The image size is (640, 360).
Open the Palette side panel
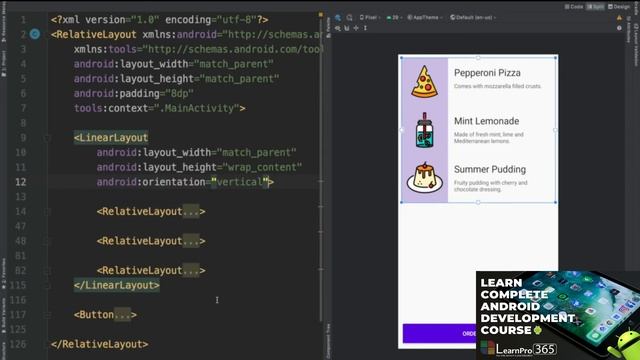coord(328,28)
